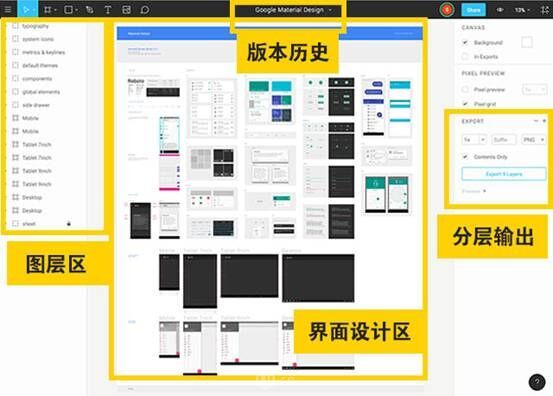
Task: Select the Pen tool
Action: 90,10
